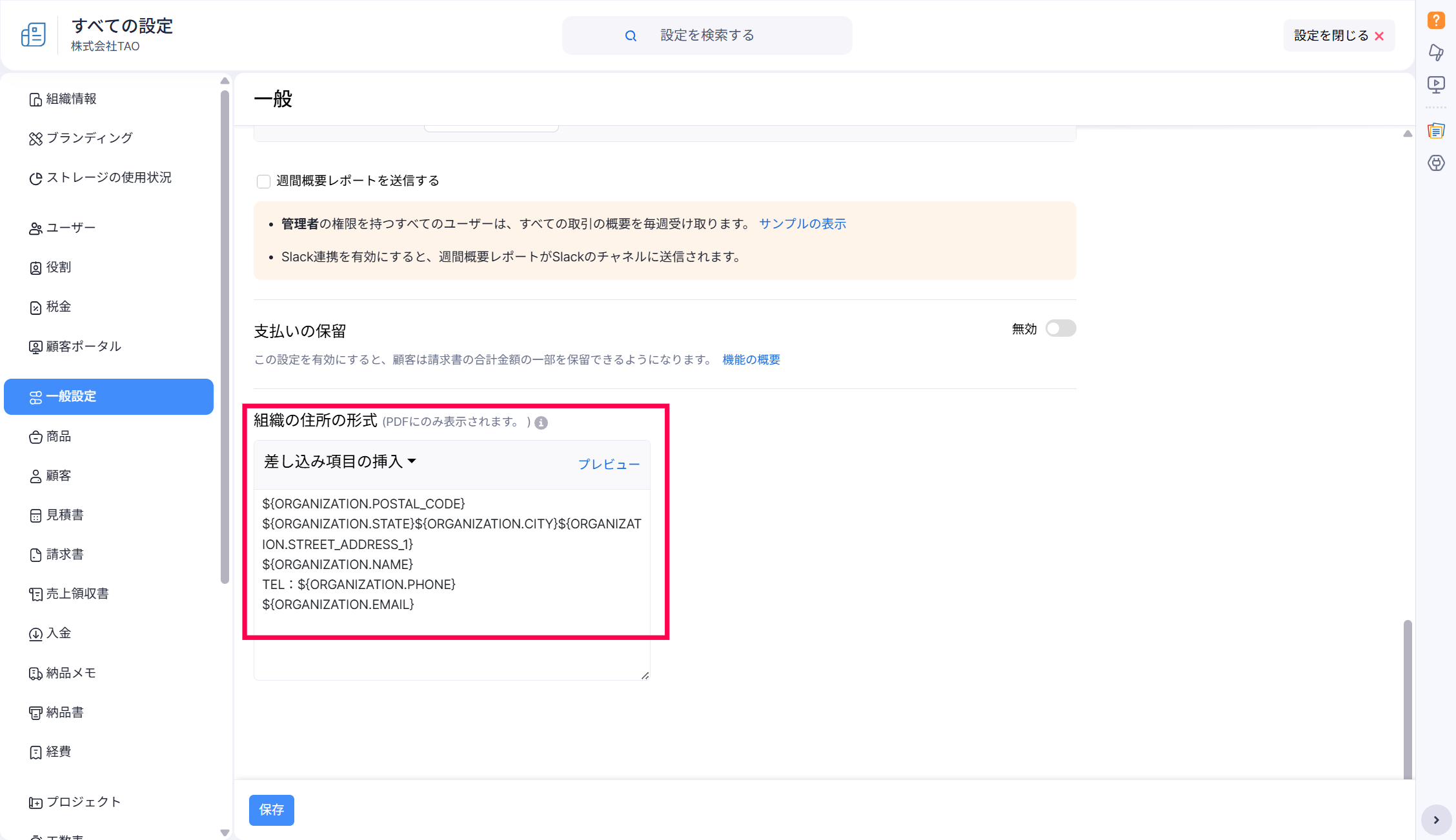Open the announcements megaphone icon
This screenshot has height=840, width=1456.
[x=1435, y=52]
